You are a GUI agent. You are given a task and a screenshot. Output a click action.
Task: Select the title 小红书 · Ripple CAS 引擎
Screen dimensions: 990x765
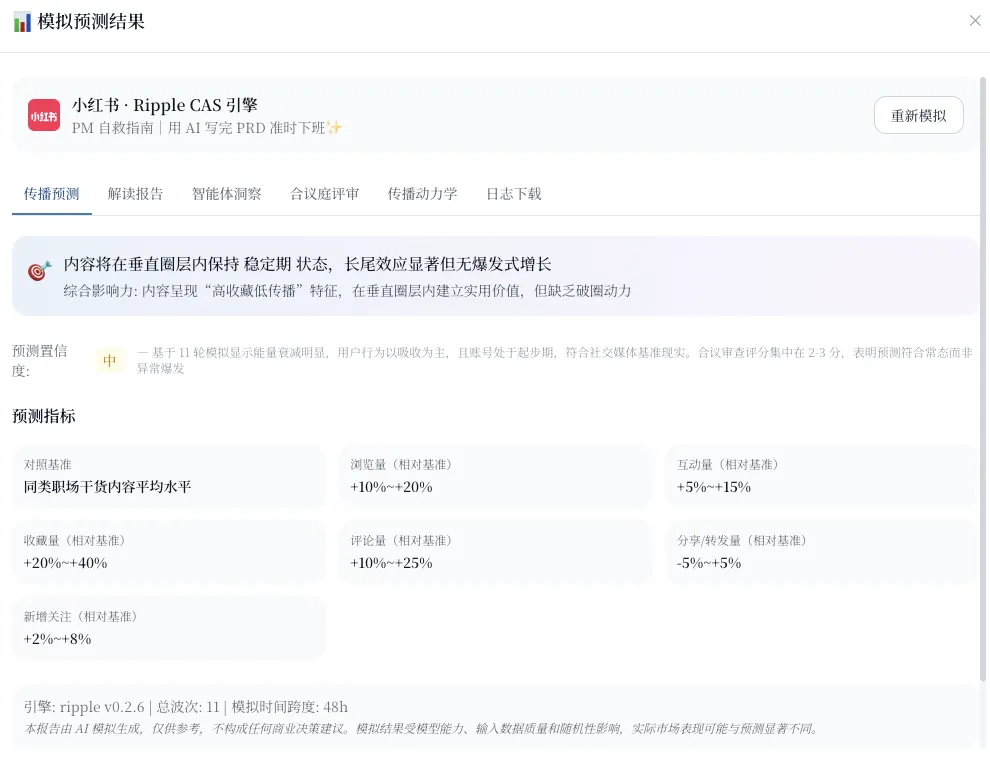pos(165,105)
